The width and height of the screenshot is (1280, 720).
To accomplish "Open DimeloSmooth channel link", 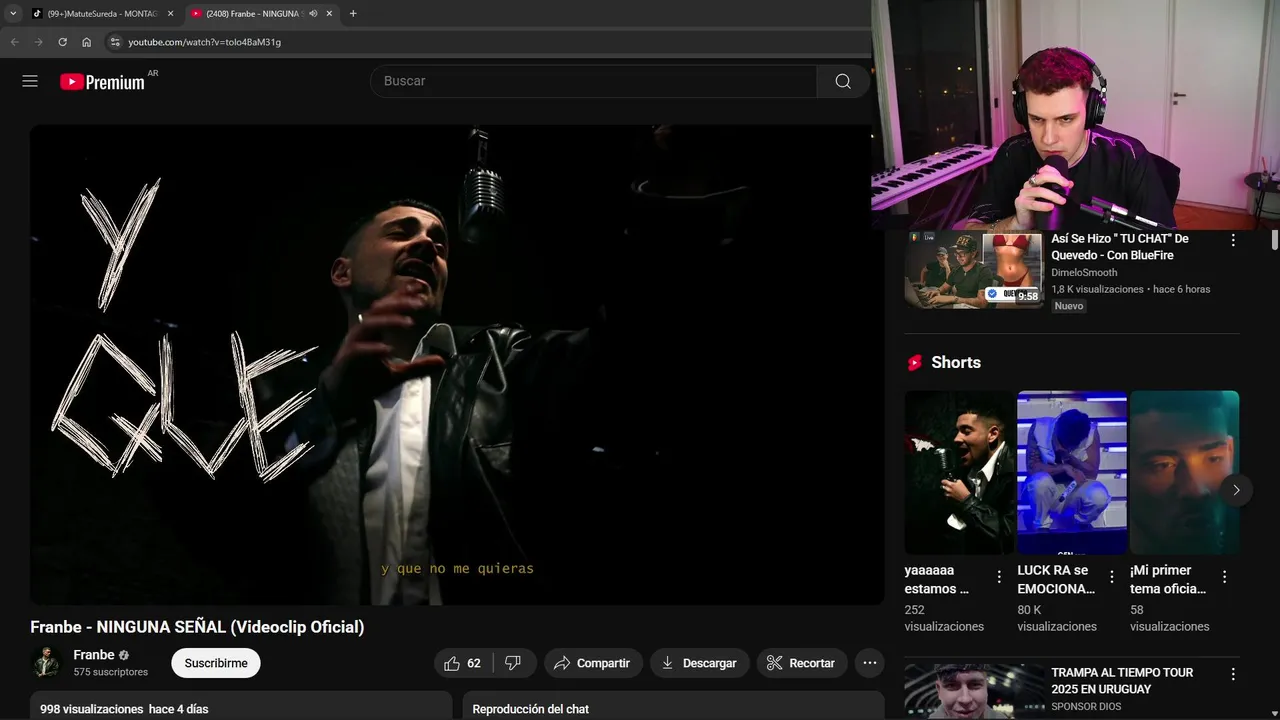I will 1084,272.
